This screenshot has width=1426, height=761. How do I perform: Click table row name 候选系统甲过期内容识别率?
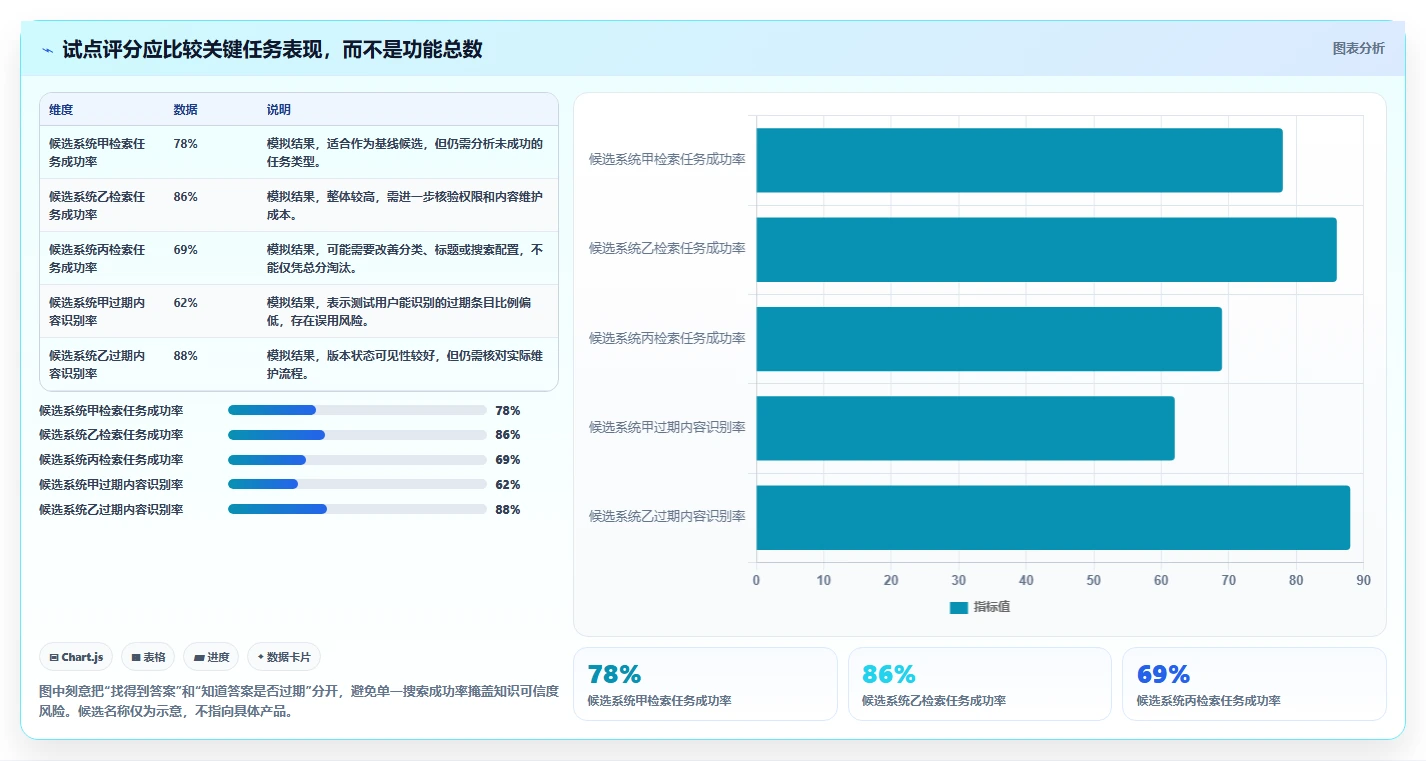click(x=97, y=311)
